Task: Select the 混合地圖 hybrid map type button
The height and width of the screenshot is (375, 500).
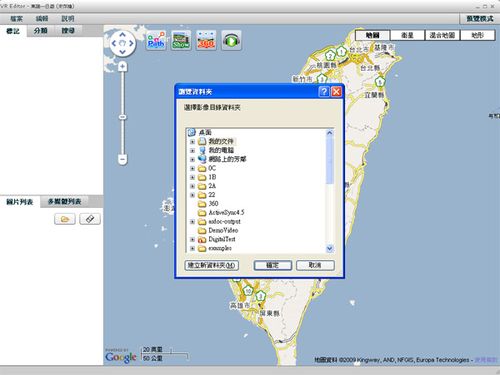Action: [x=442, y=35]
